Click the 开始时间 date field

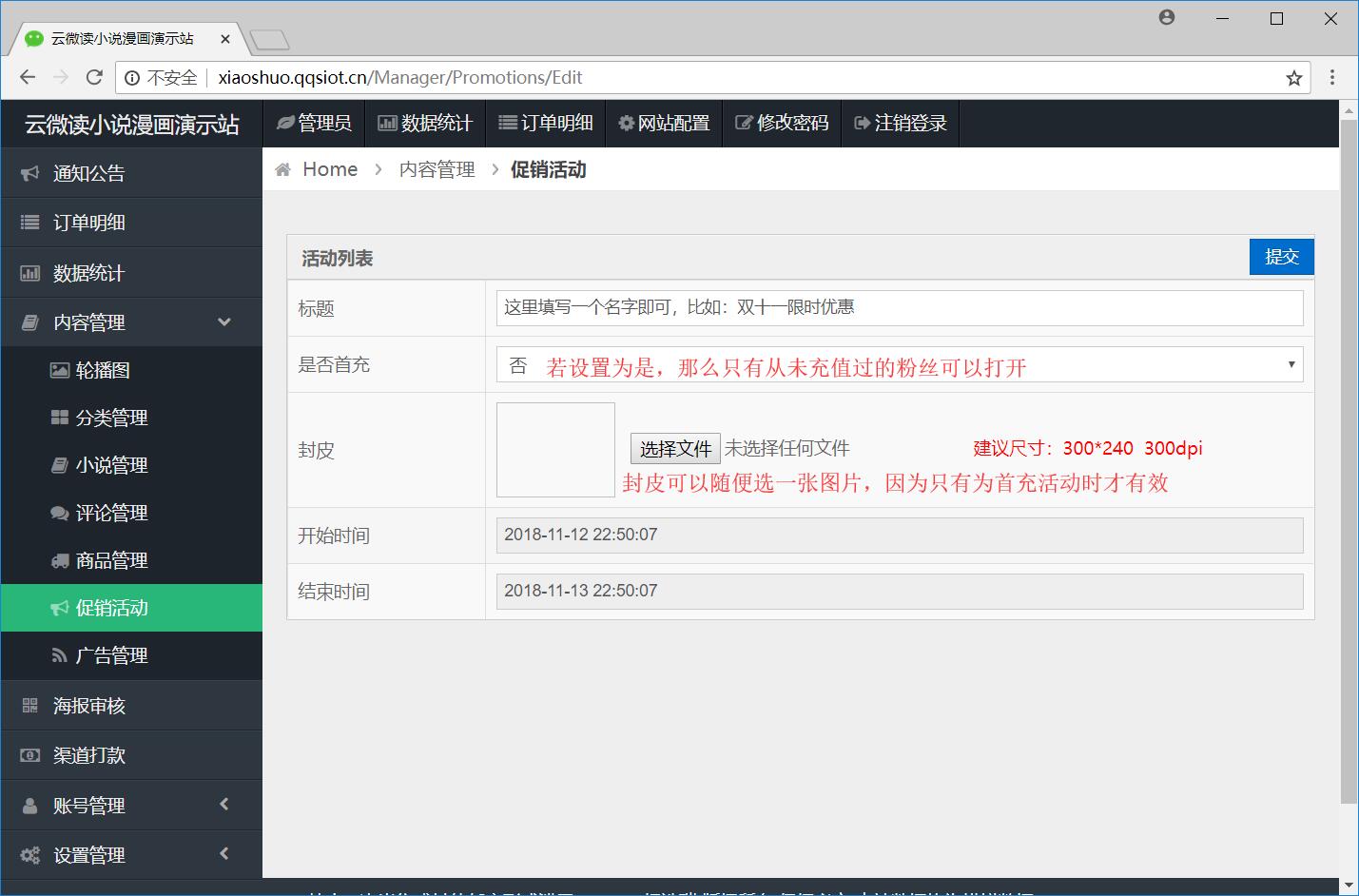pyautogui.click(x=900, y=535)
